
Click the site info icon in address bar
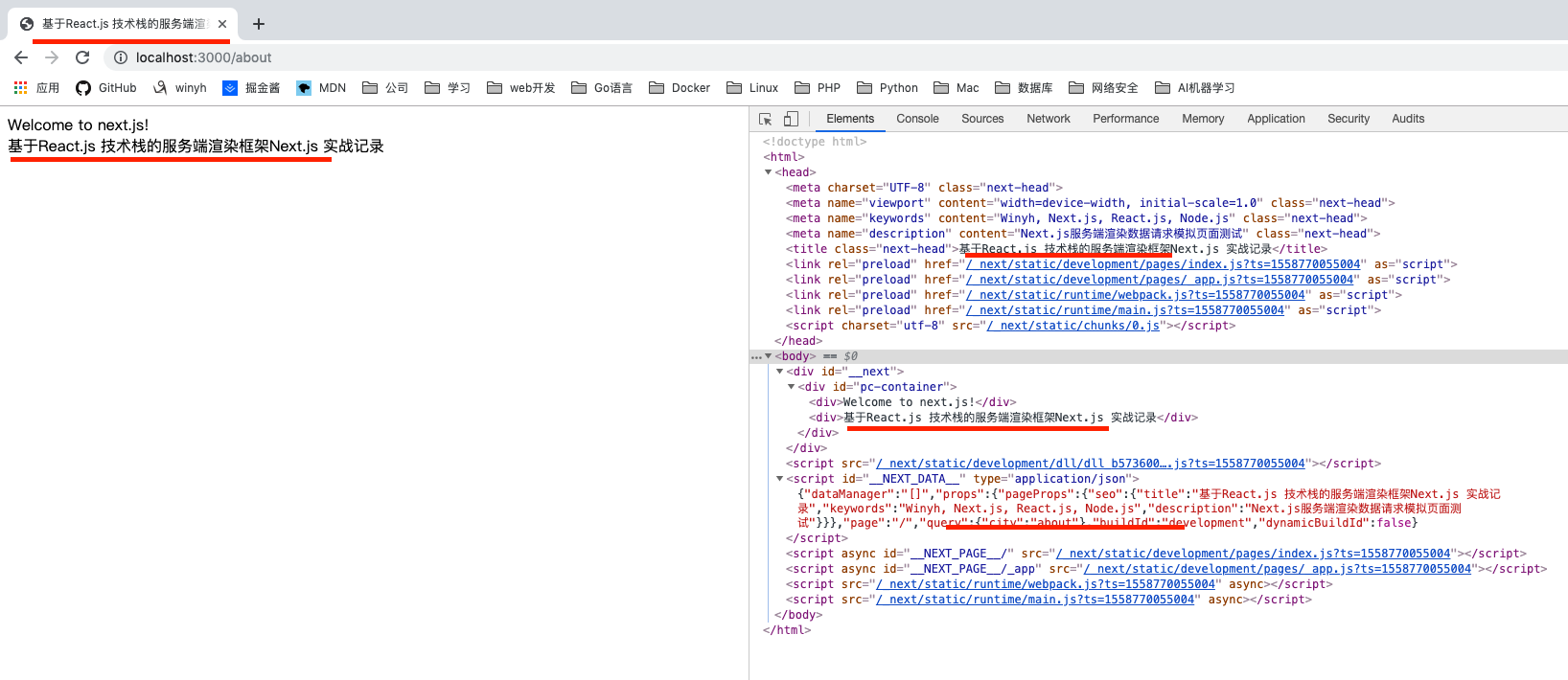click(121, 57)
